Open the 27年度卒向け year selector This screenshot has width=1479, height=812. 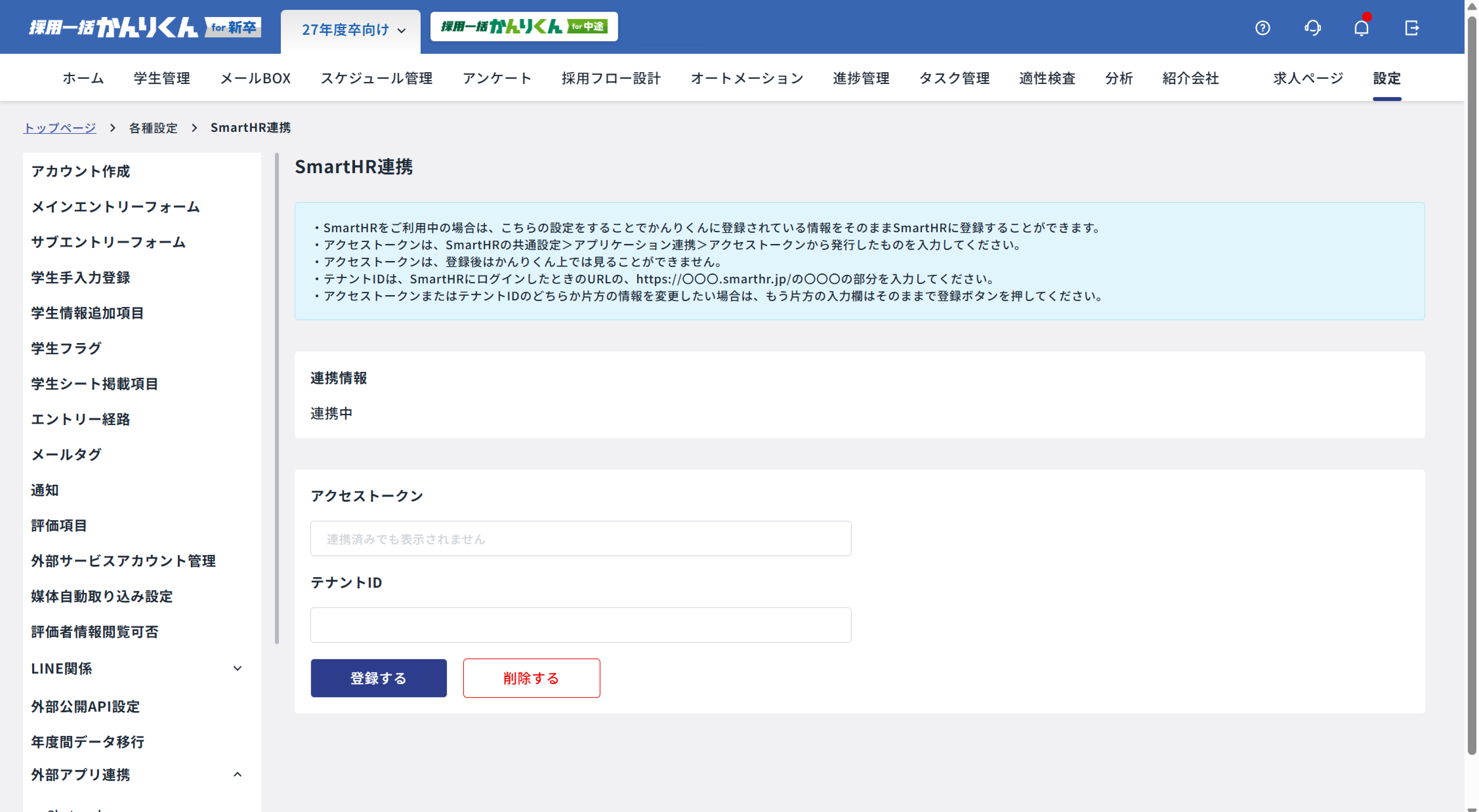point(351,30)
